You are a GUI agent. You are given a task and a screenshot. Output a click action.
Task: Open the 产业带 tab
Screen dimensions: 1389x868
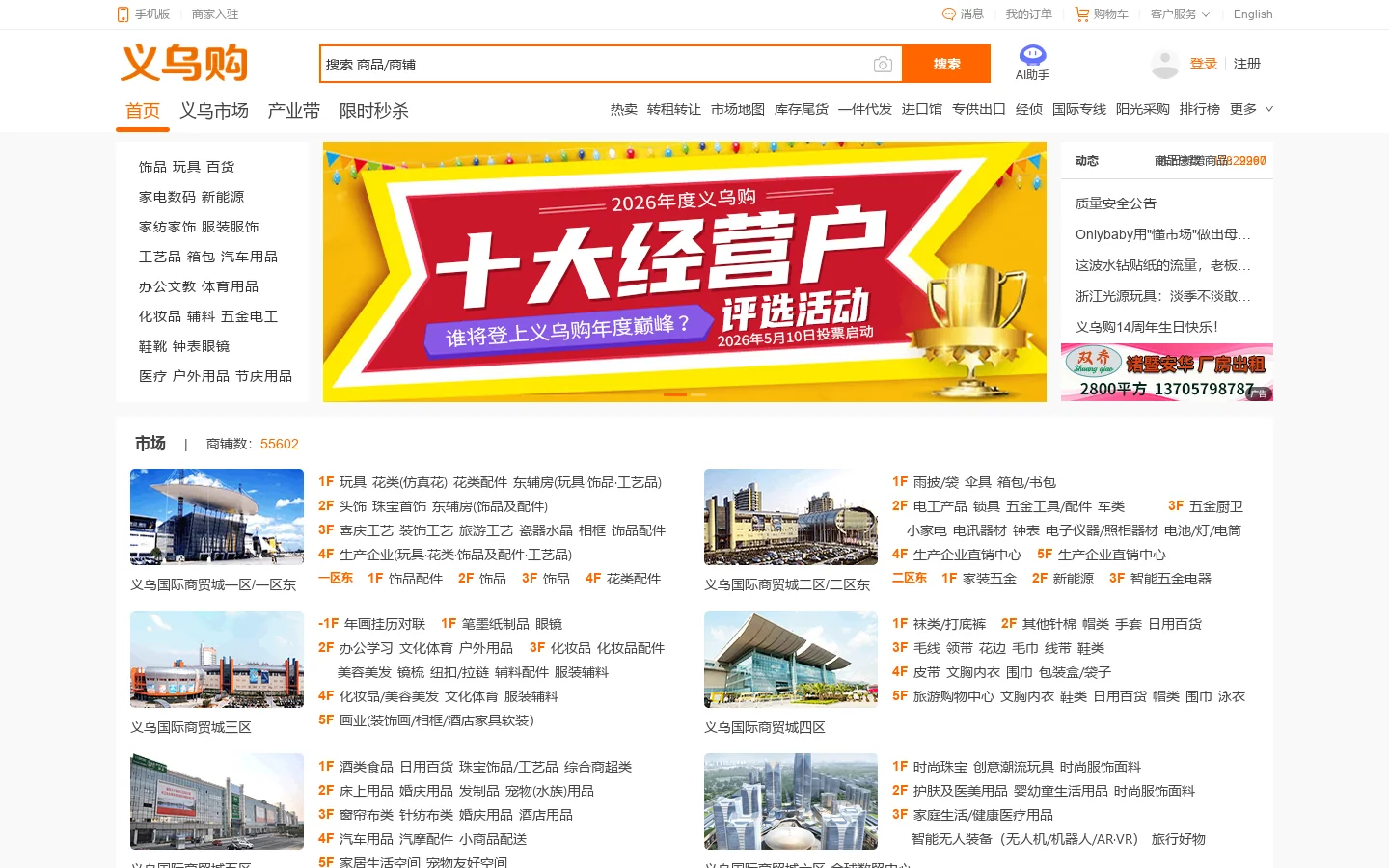point(294,111)
